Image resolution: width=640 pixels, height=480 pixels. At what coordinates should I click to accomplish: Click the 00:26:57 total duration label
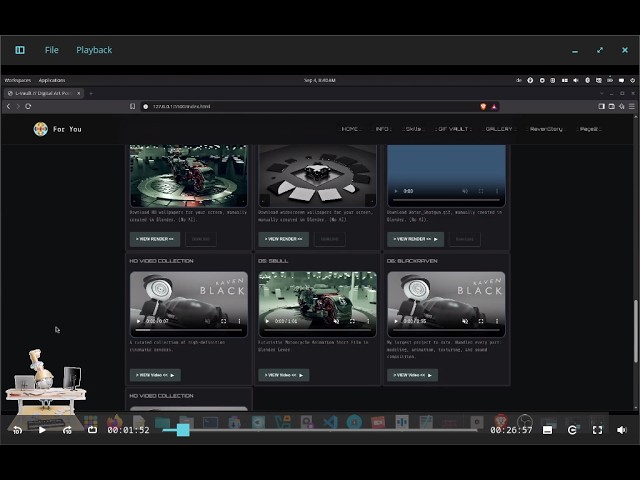(x=511, y=430)
